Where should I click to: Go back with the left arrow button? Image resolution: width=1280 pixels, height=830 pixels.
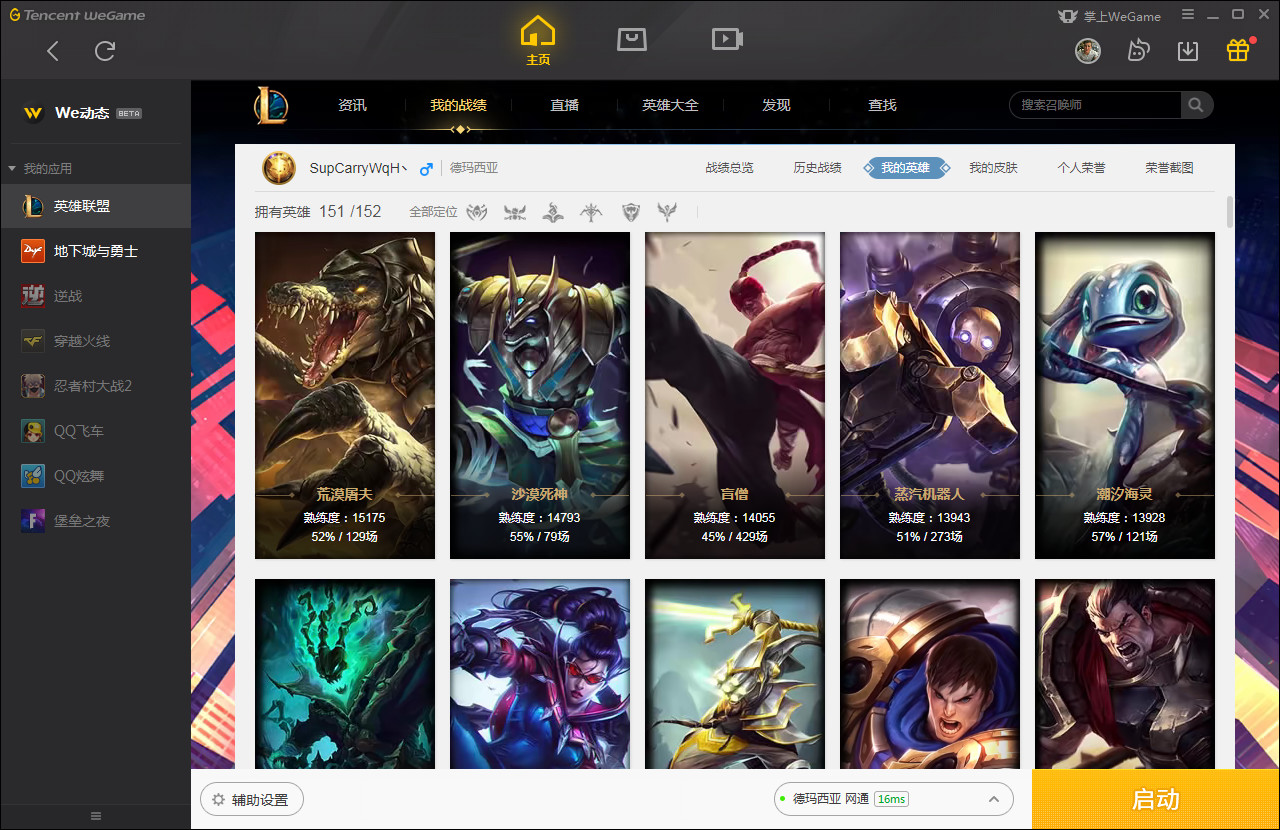pyautogui.click(x=53, y=51)
